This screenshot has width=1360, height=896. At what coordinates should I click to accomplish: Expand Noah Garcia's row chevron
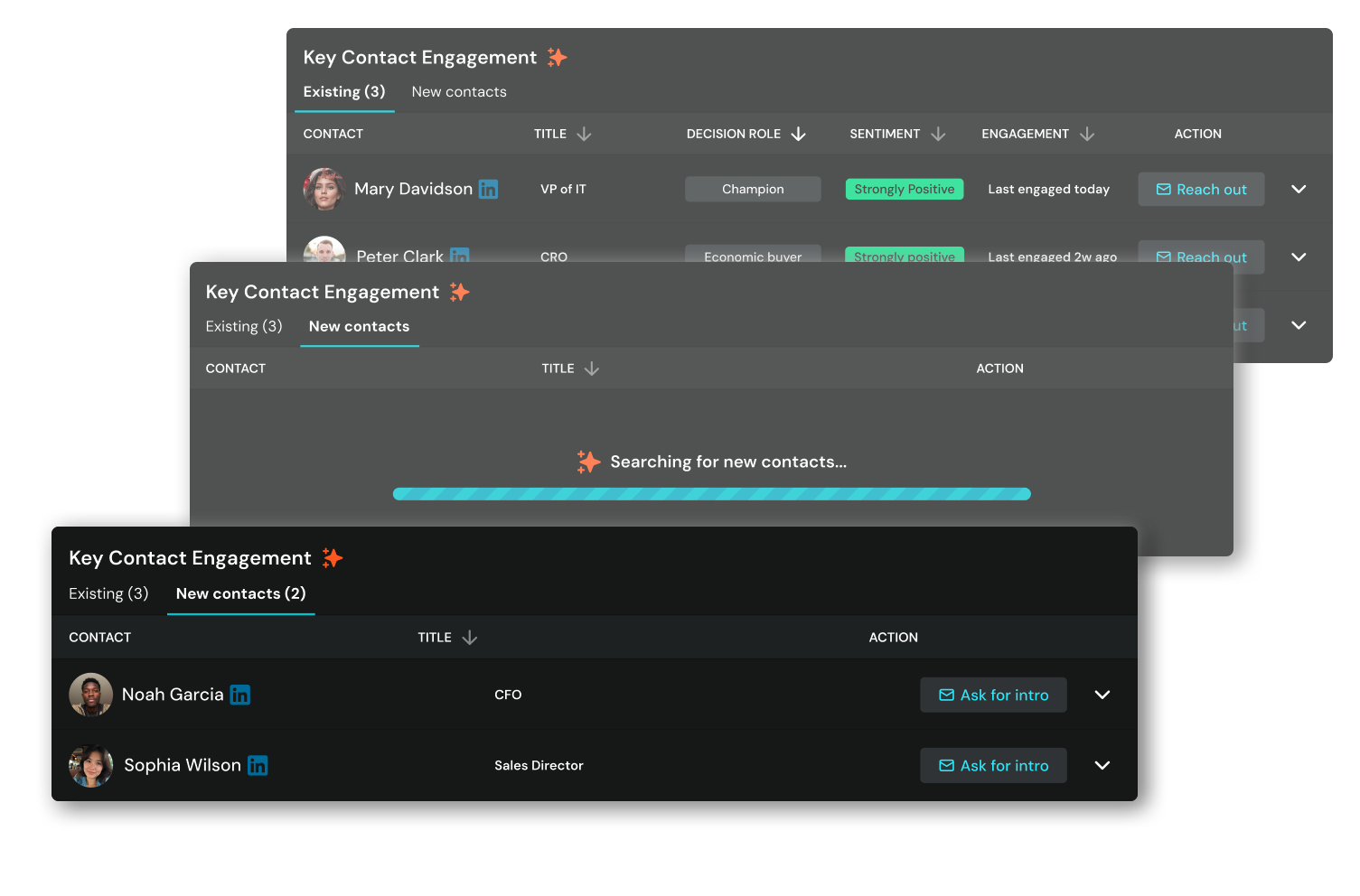point(1102,695)
